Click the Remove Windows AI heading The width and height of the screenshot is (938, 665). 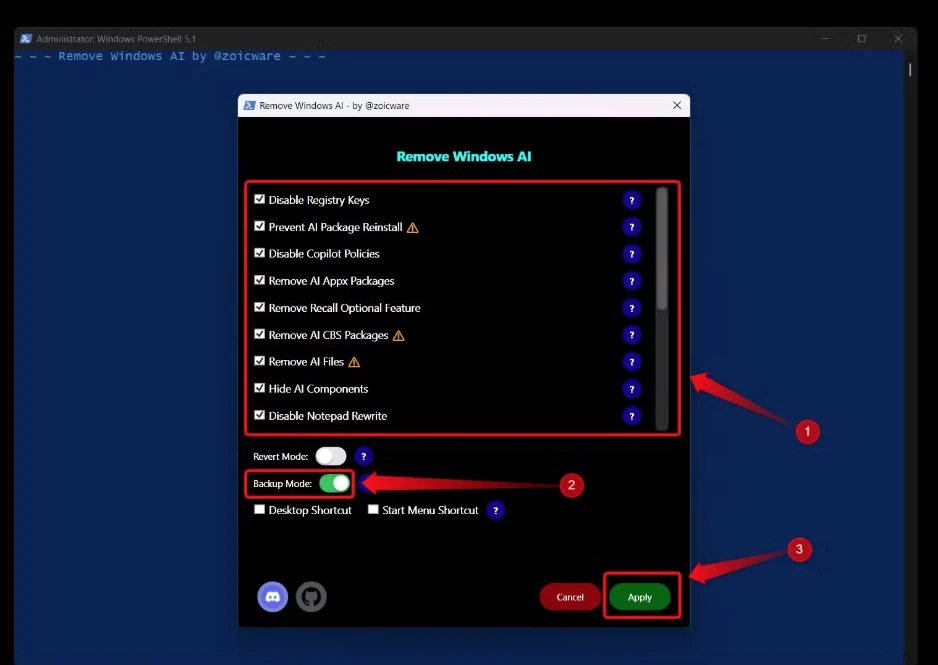coord(464,157)
